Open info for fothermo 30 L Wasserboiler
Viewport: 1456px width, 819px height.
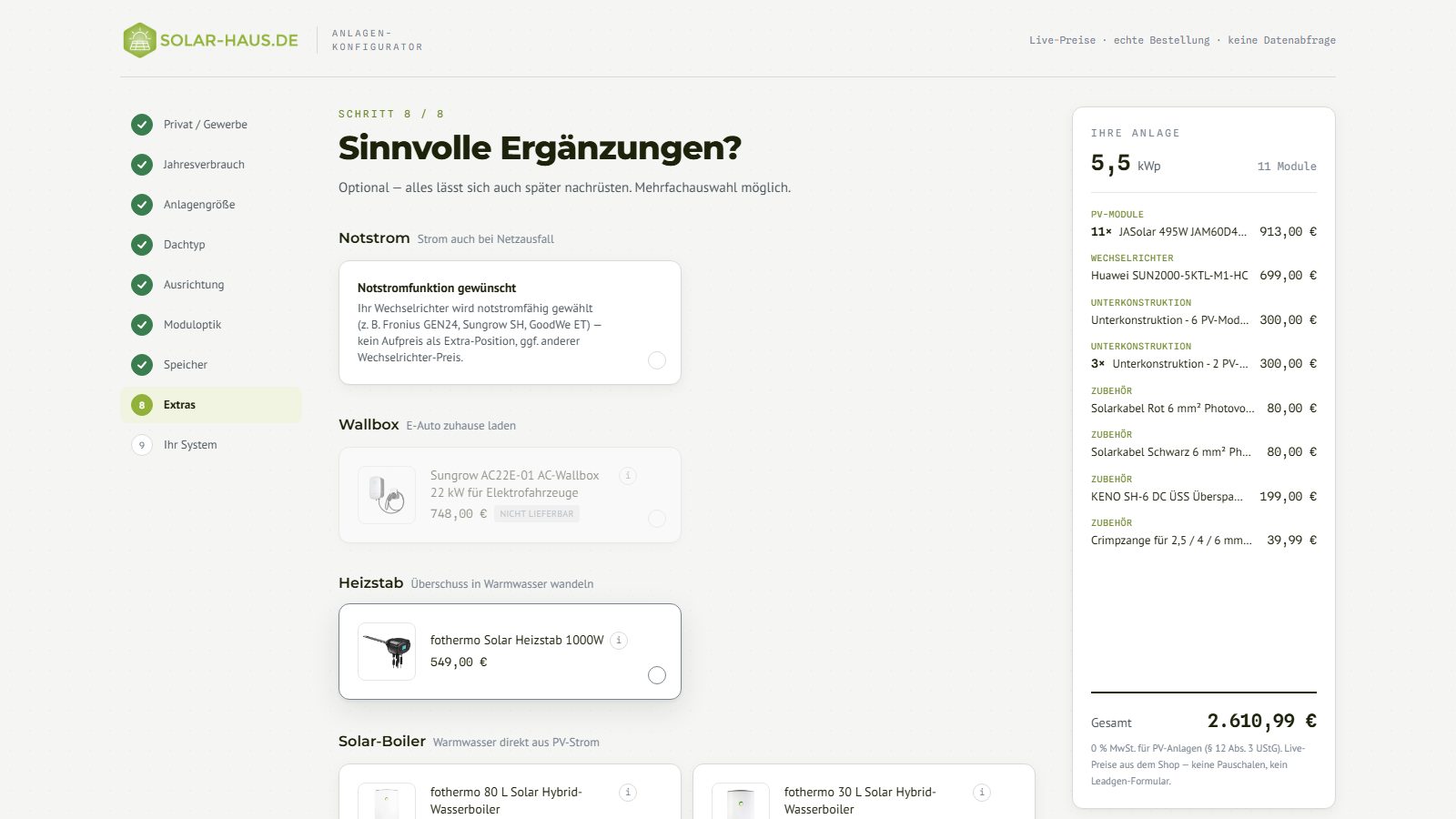[x=982, y=792]
